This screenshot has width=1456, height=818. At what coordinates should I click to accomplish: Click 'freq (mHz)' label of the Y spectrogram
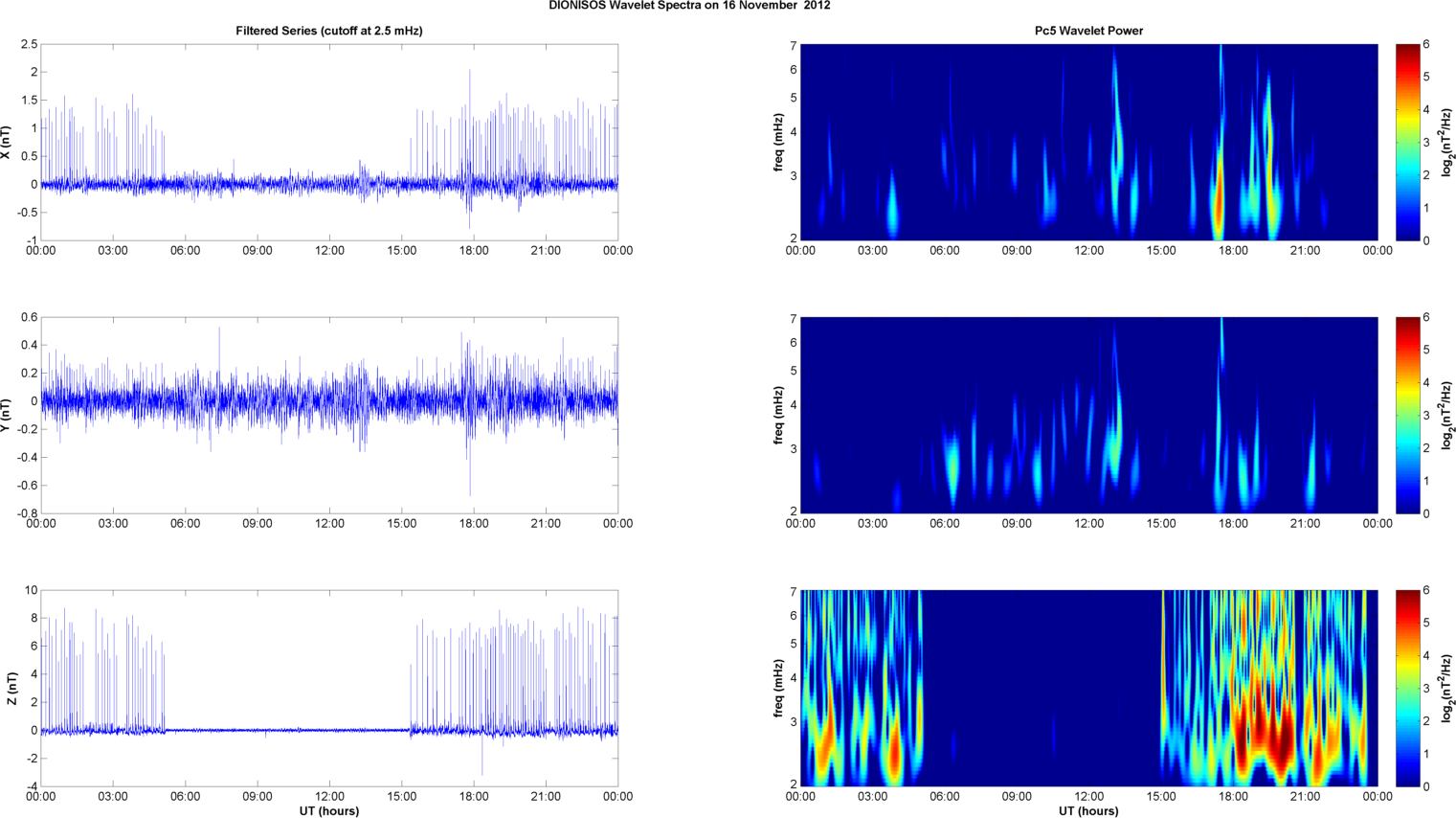coord(778,415)
